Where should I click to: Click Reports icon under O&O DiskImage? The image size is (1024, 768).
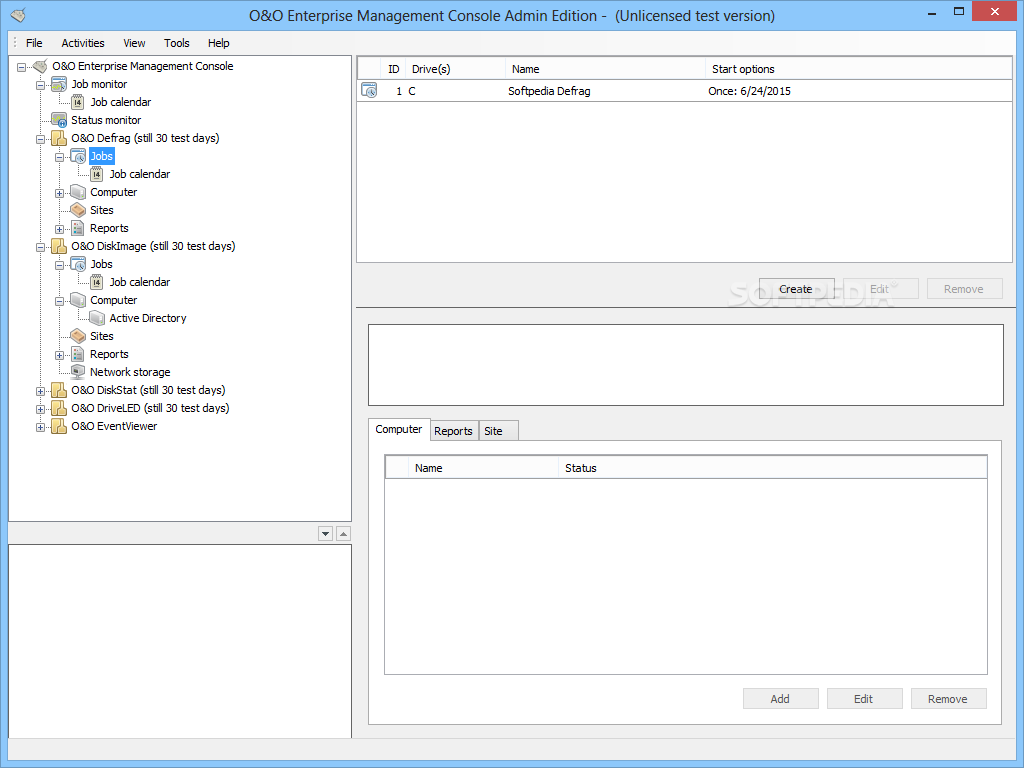tap(78, 354)
